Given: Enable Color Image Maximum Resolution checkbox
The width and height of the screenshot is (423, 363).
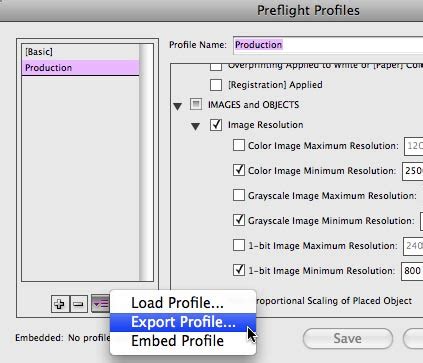Looking at the screenshot, I should click(239, 145).
